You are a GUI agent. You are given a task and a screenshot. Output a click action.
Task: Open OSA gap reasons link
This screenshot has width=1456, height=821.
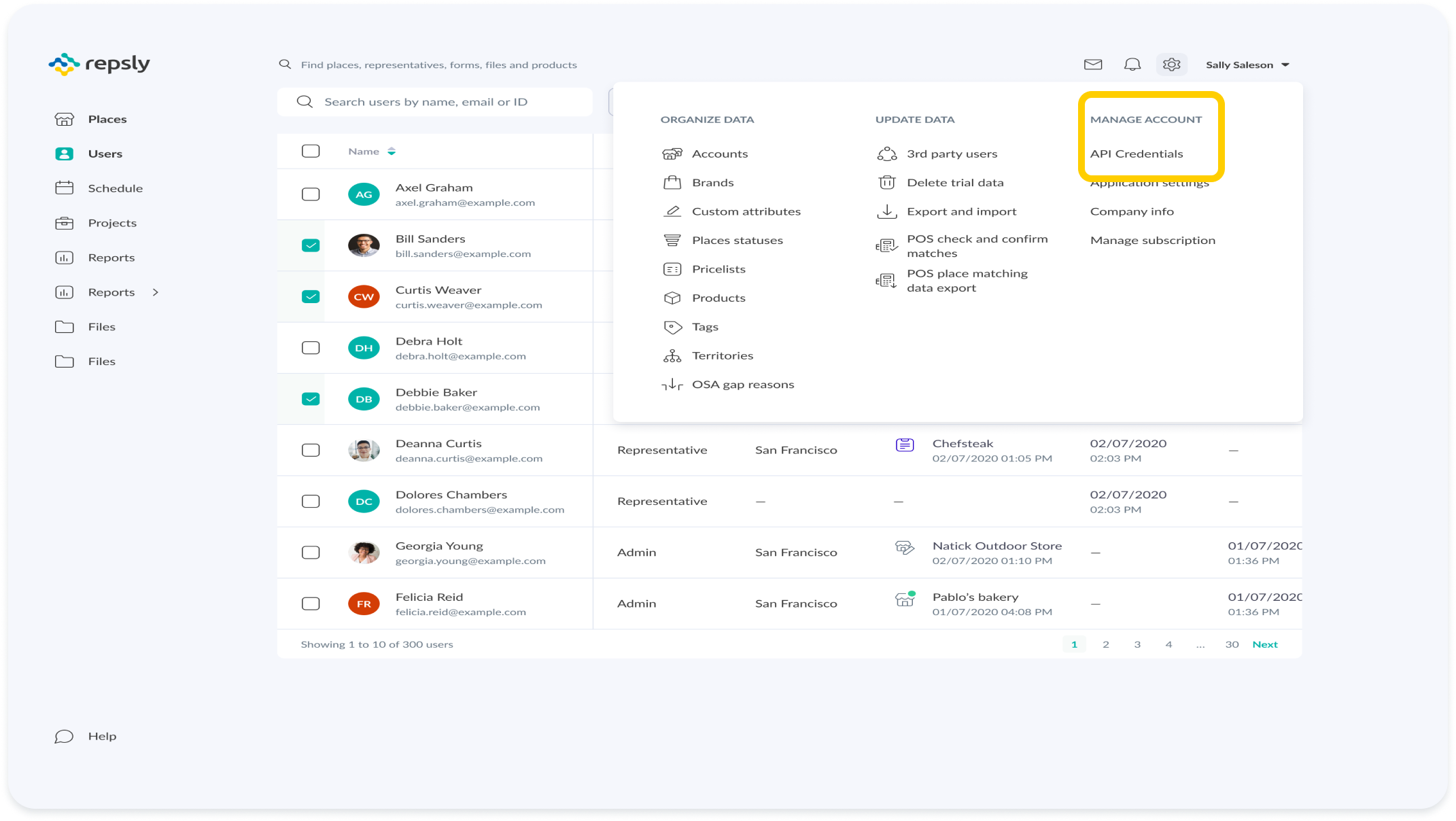click(x=743, y=385)
